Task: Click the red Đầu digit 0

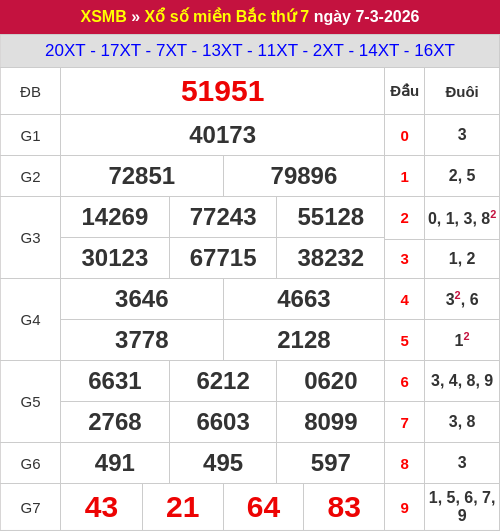Action: click(404, 136)
